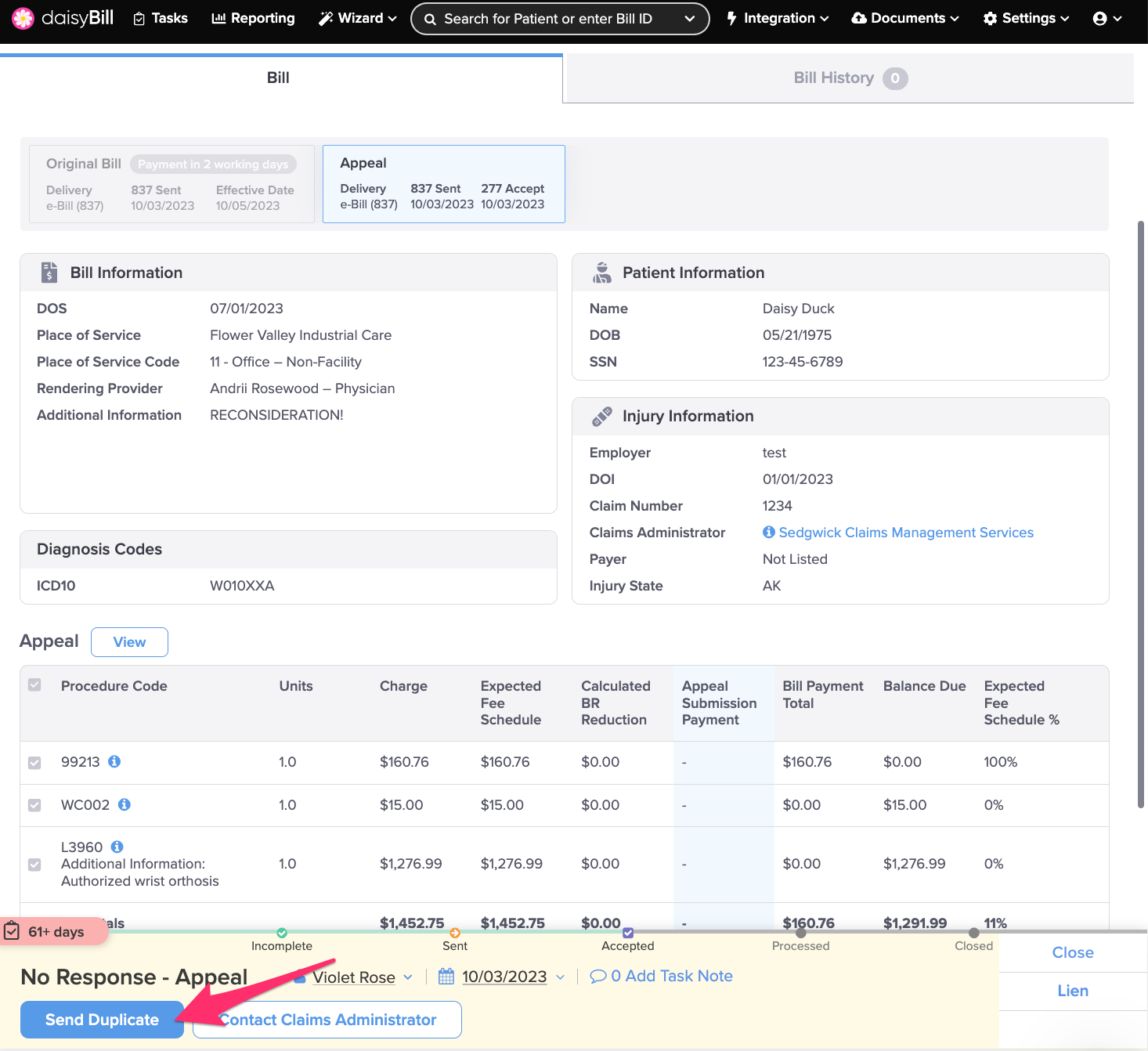The image size is (1148, 1051).
Task: Uncheck the WC002 row checkbox
Action: pos(34,805)
